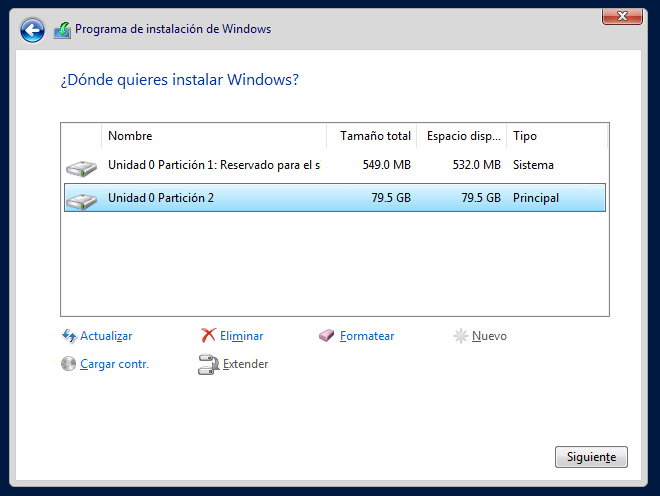Click the red X Eliminar icon
Image resolution: width=660 pixels, height=496 pixels.
(x=208, y=336)
